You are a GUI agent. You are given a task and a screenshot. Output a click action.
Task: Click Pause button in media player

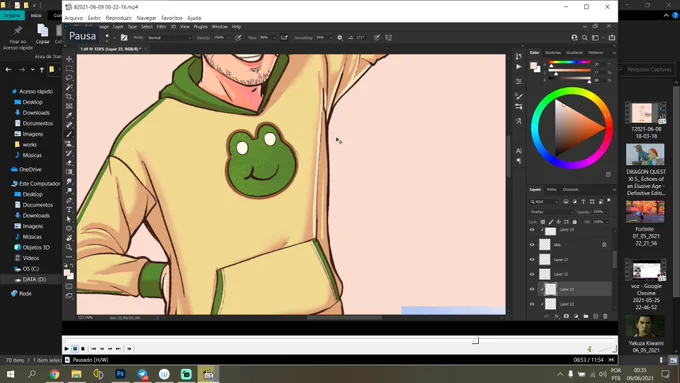pos(75,349)
